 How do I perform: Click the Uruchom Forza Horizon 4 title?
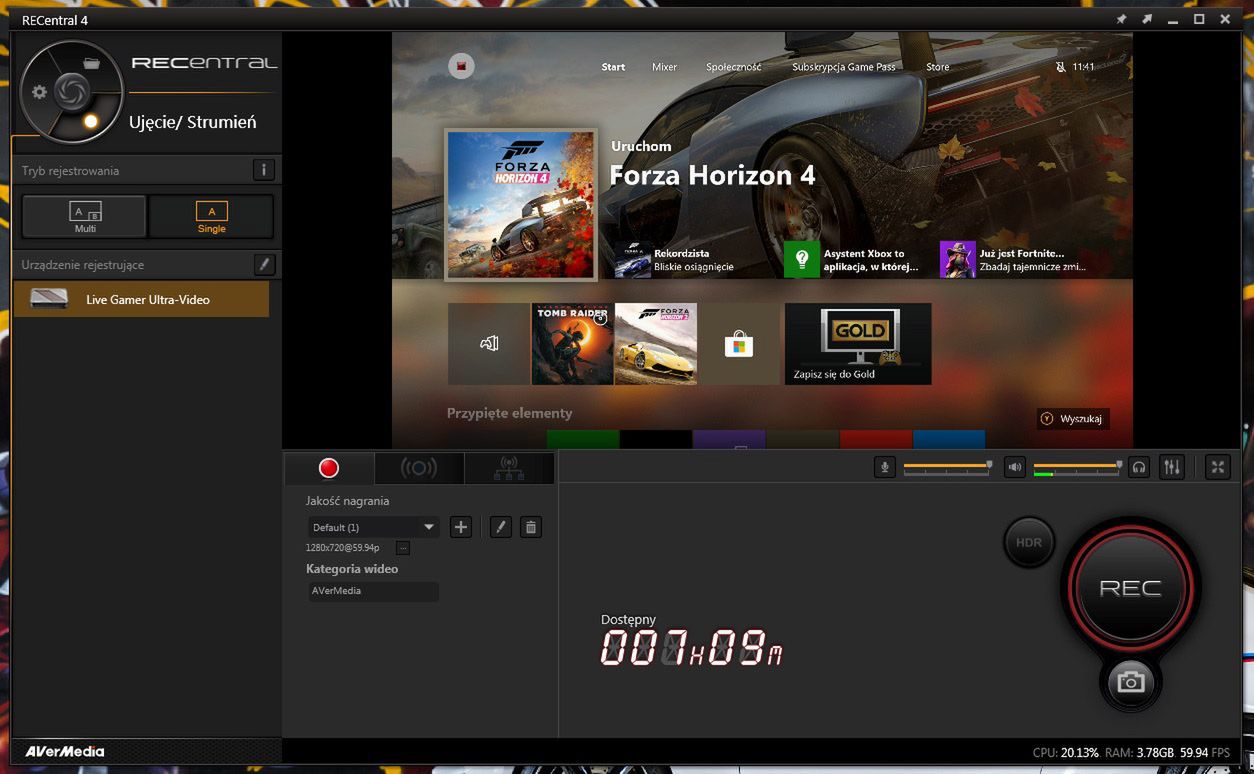point(712,166)
